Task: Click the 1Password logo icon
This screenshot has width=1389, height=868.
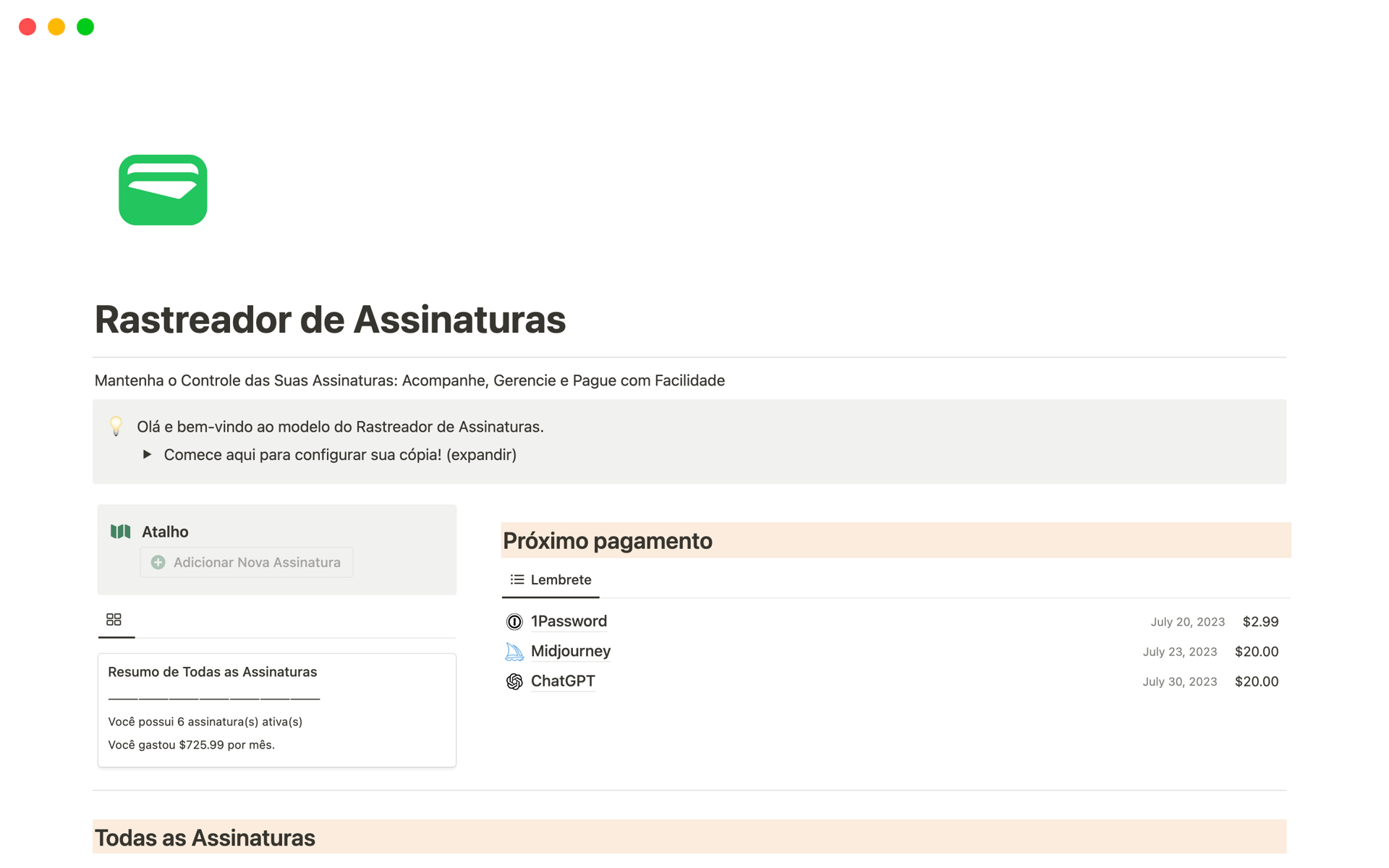Action: (514, 621)
